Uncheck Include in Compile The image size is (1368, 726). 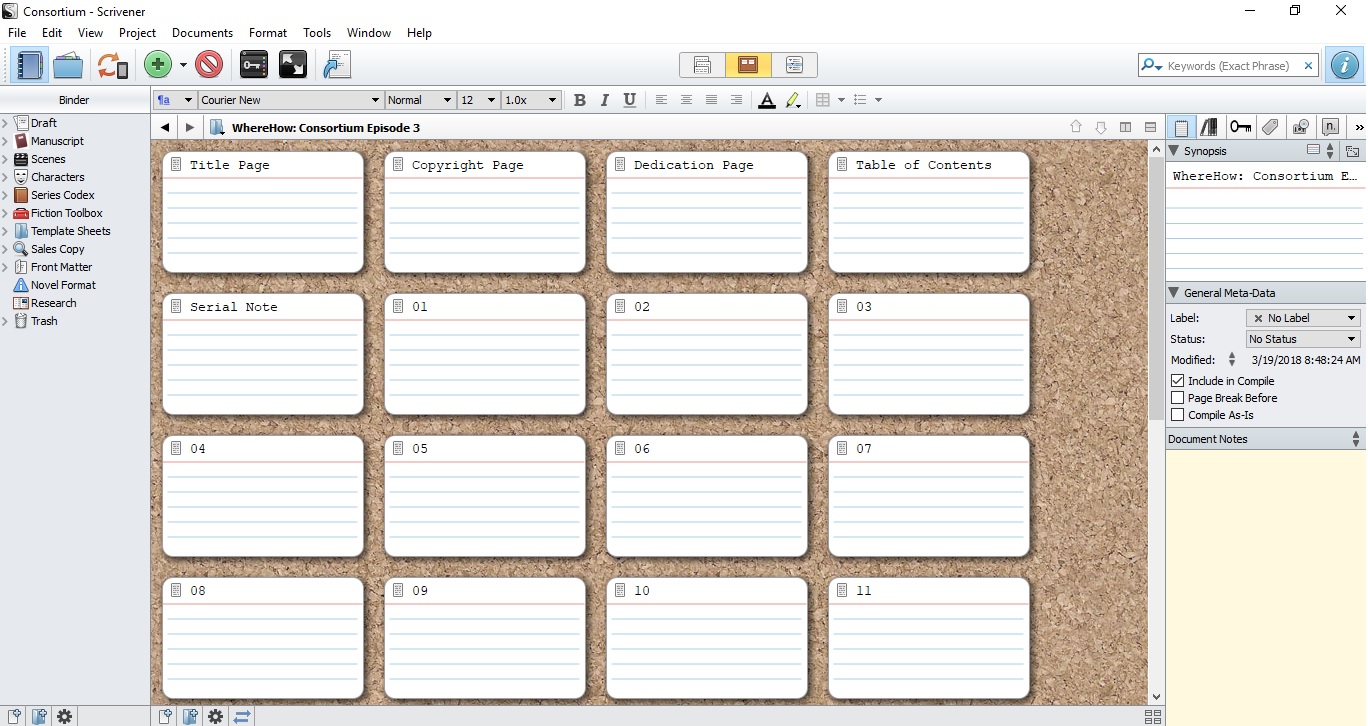(1177, 381)
